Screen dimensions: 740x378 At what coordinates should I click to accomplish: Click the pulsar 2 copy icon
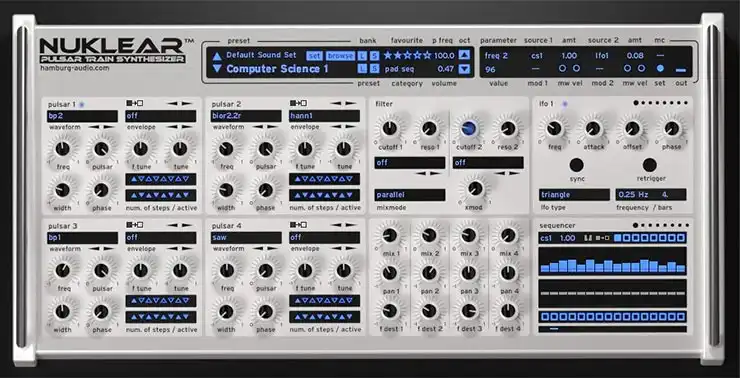[x=298, y=103]
